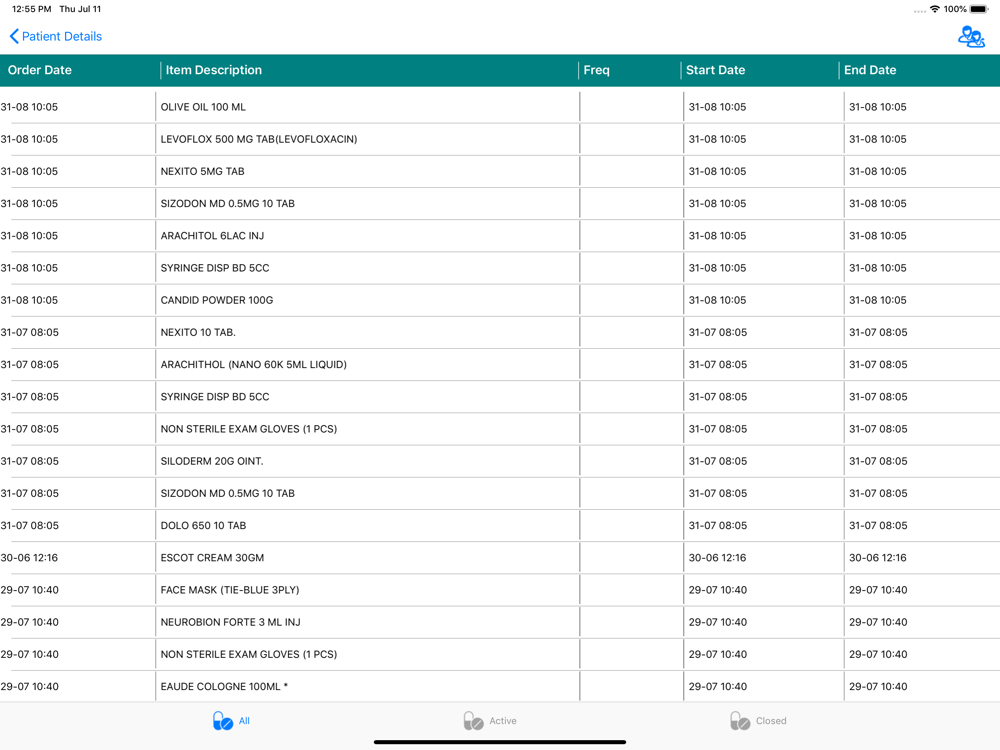1000x750 pixels.
Task: Click the Freq column header
Action: 596,70
